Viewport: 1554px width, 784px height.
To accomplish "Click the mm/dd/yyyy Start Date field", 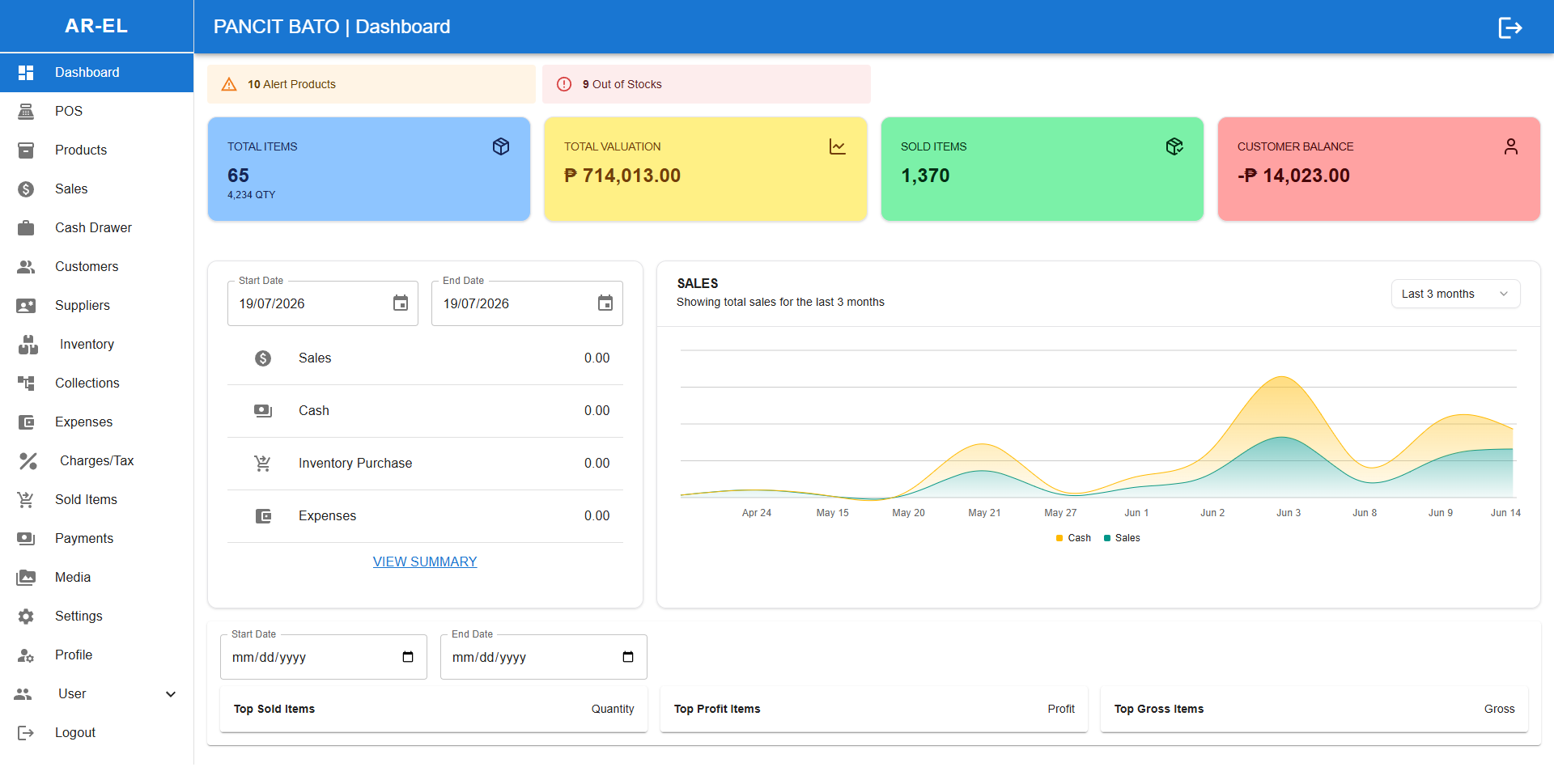I will [x=324, y=657].
